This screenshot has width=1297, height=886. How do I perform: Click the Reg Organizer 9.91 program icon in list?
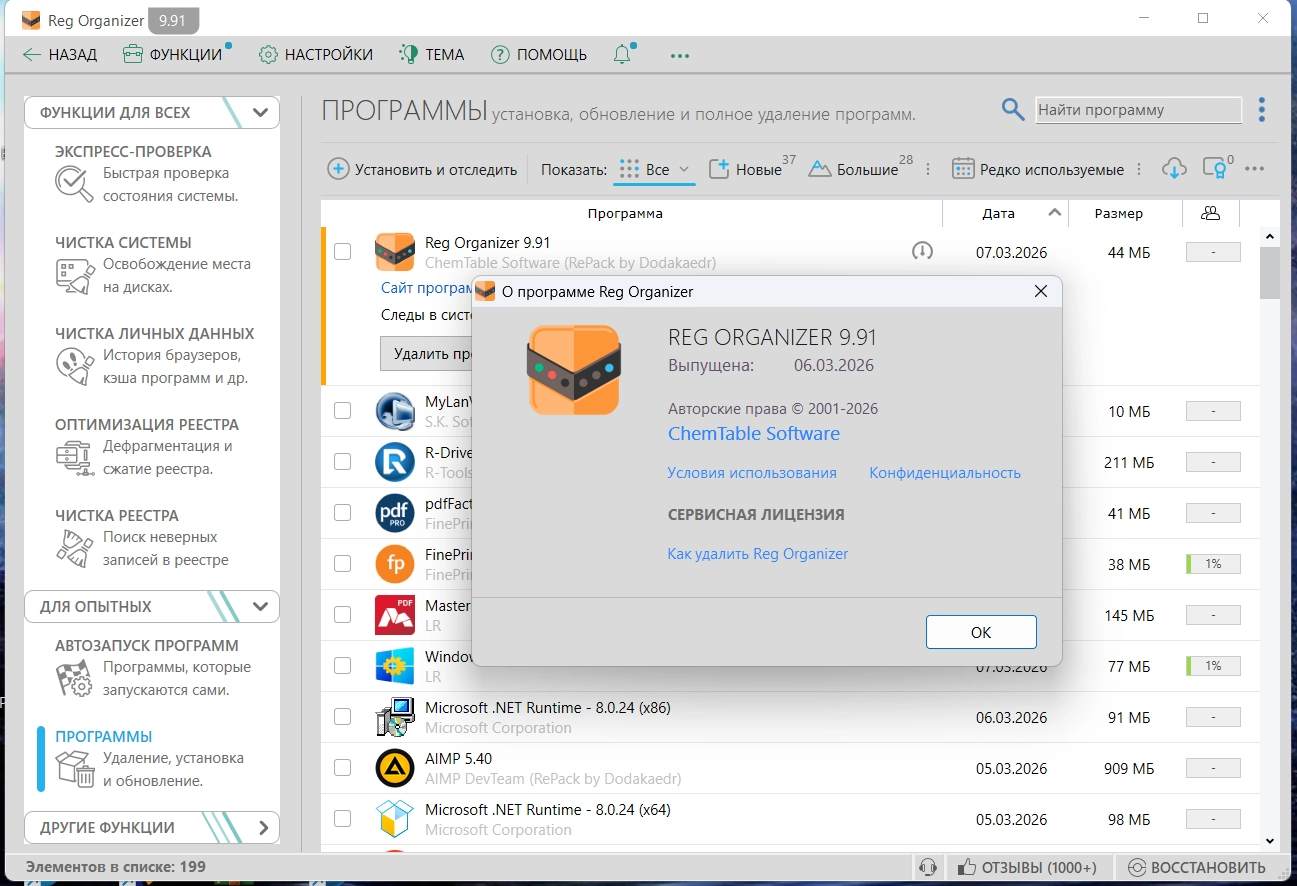[x=394, y=252]
